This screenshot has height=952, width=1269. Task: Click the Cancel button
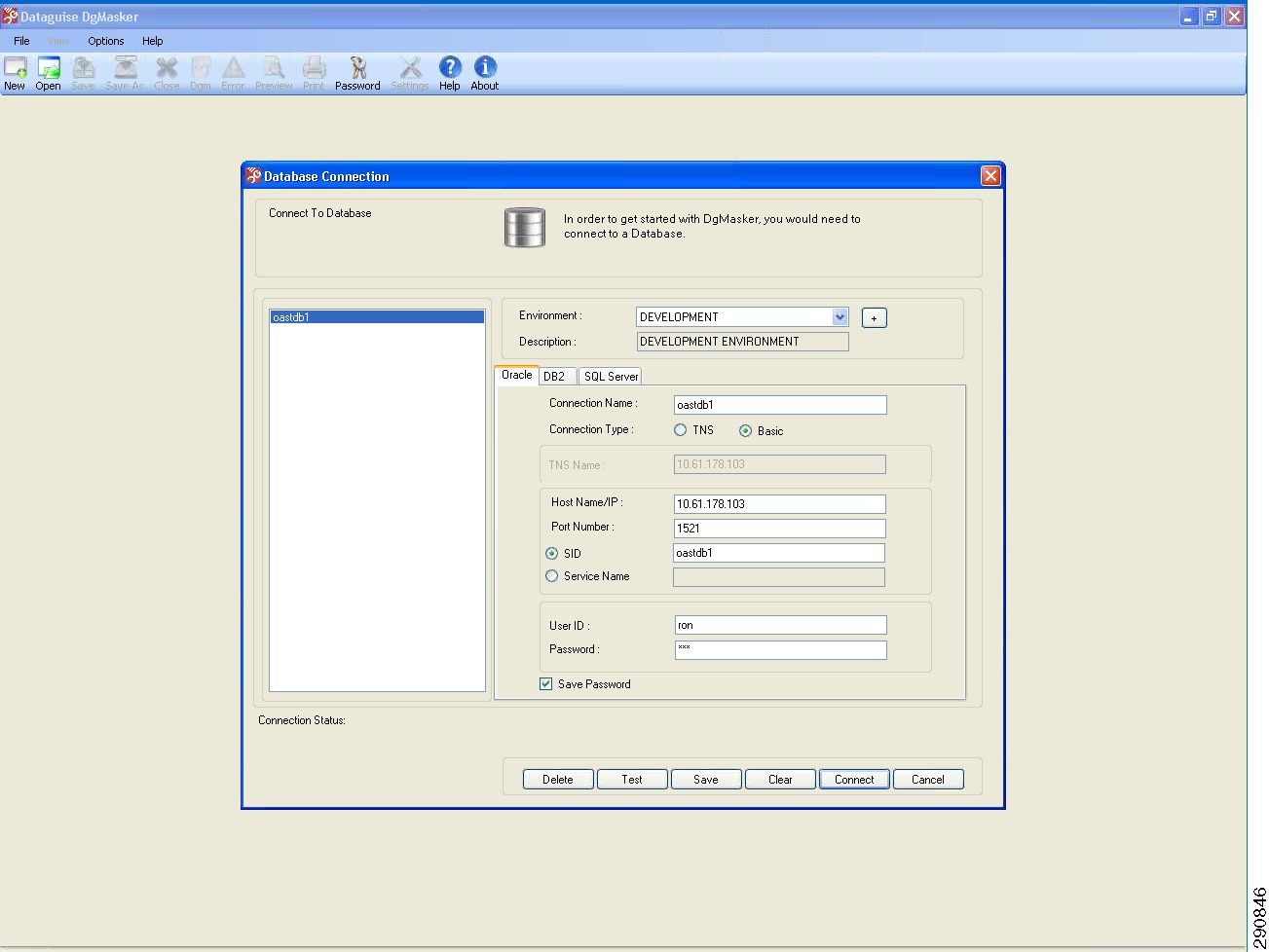pyautogui.click(x=928, y=780)
